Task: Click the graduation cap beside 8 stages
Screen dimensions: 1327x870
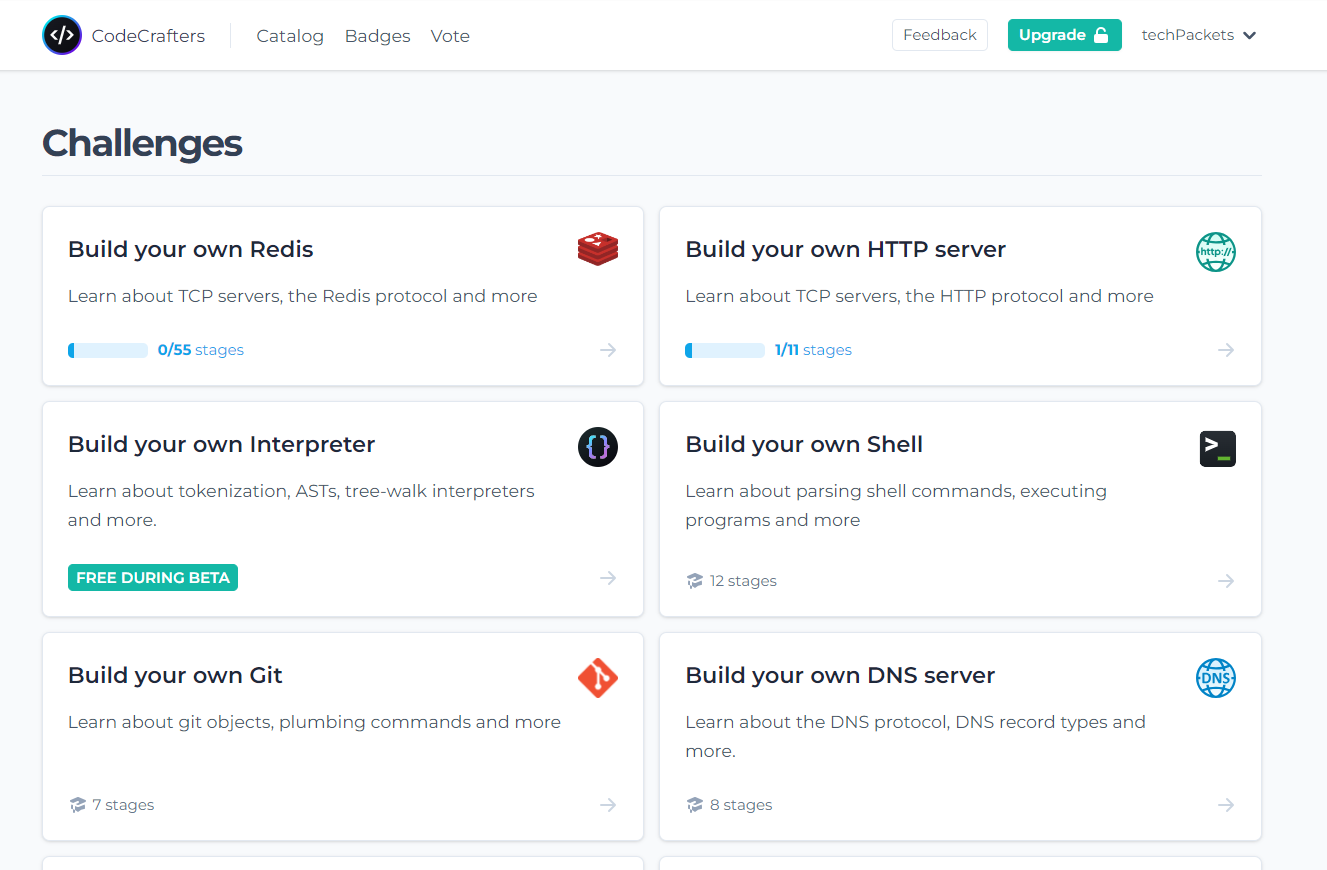Action: click(x=695, y=805)
